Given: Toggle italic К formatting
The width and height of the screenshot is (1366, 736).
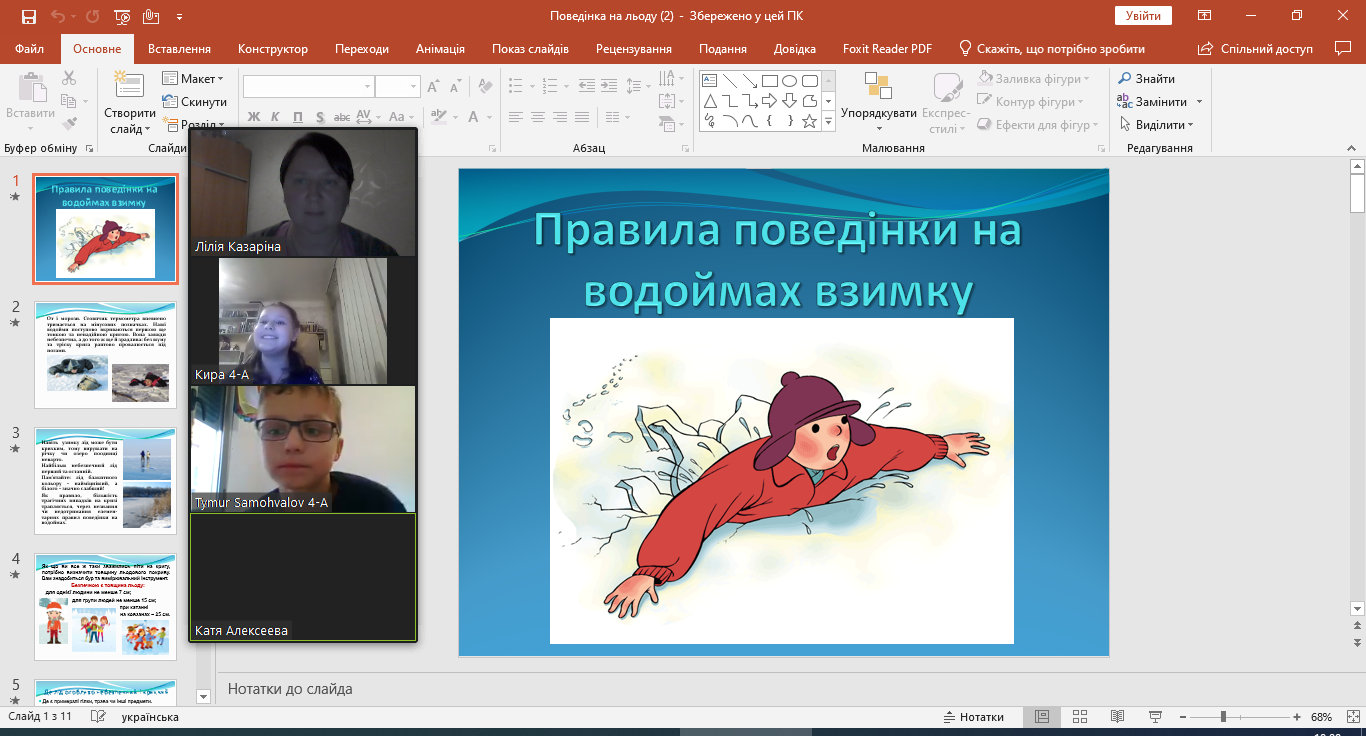Looking at the screenshot, I should [275, 117].
